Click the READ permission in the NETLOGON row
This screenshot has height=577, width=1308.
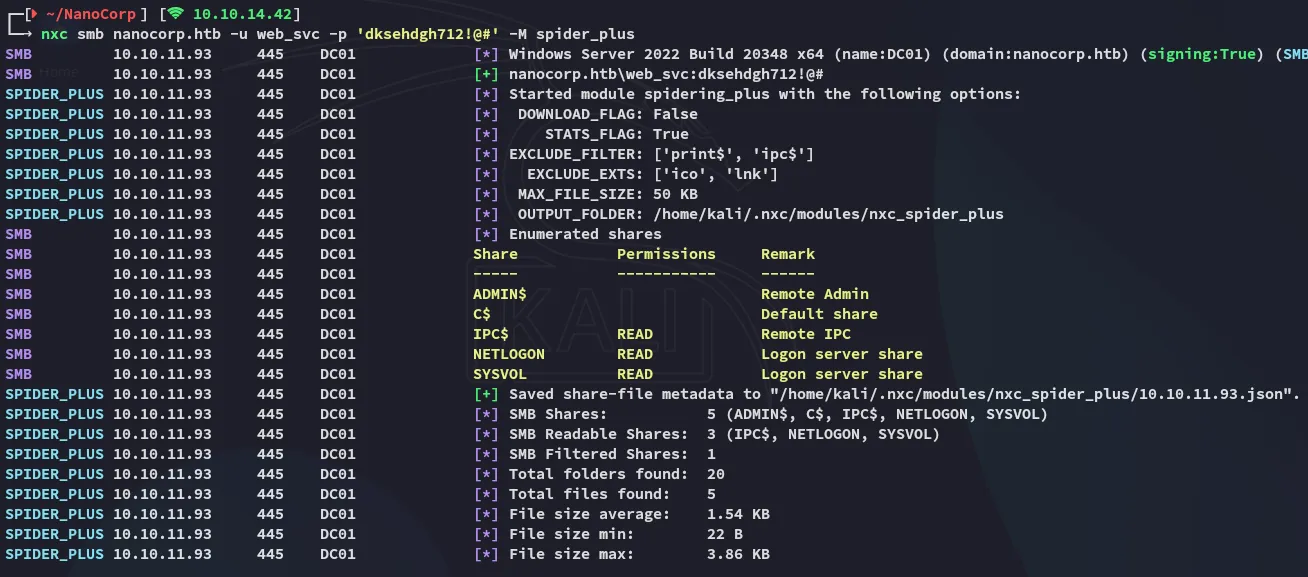pyautogui.click(x=635, y=354)
